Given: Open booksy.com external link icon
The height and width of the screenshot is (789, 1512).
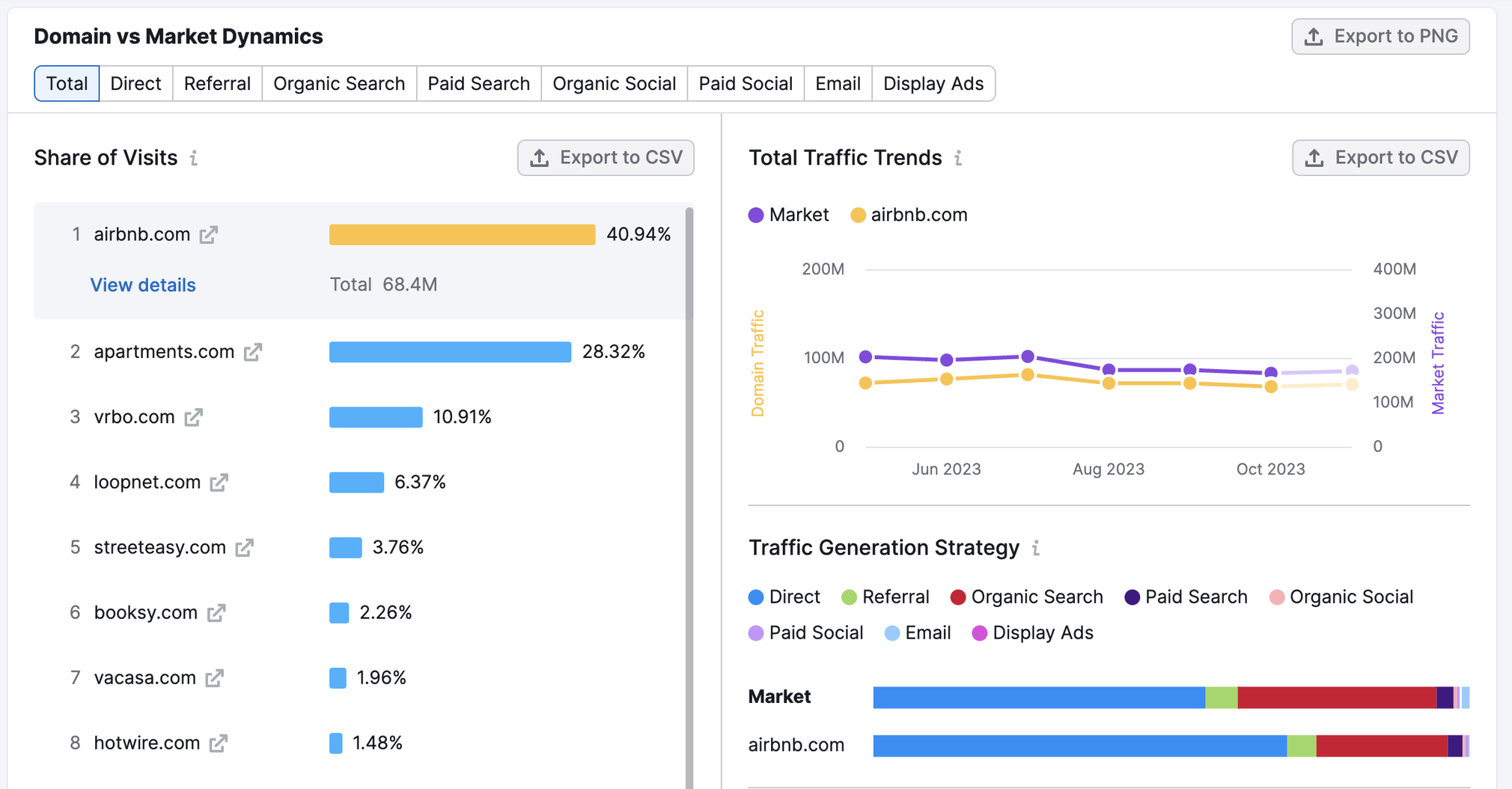Looking at the screenshot, I should pos(216,613).
